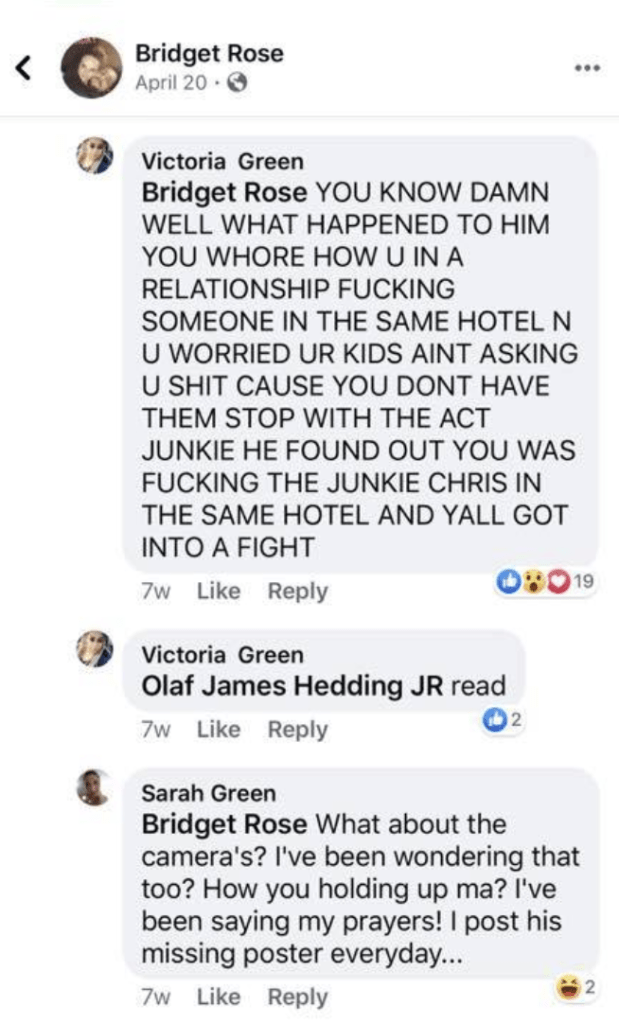Open Bridget Rose name in post header
The image size is (619, 1024).
pyautogui.click(x=209, y=53)
